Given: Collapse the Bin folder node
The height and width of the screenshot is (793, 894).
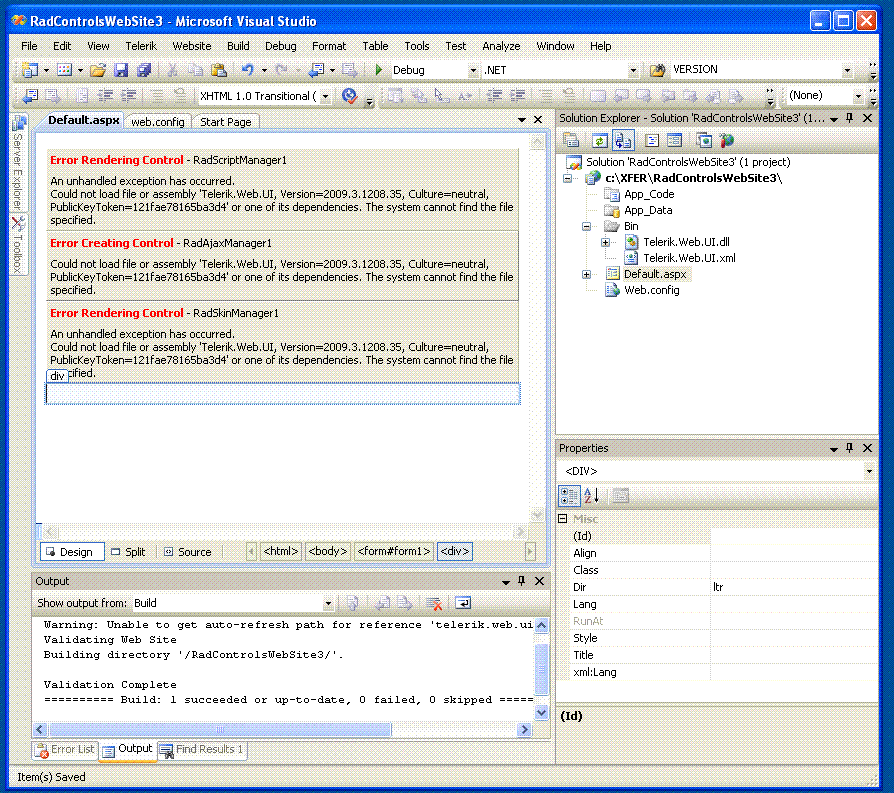Looking at the screenshot, I should 586,226.
